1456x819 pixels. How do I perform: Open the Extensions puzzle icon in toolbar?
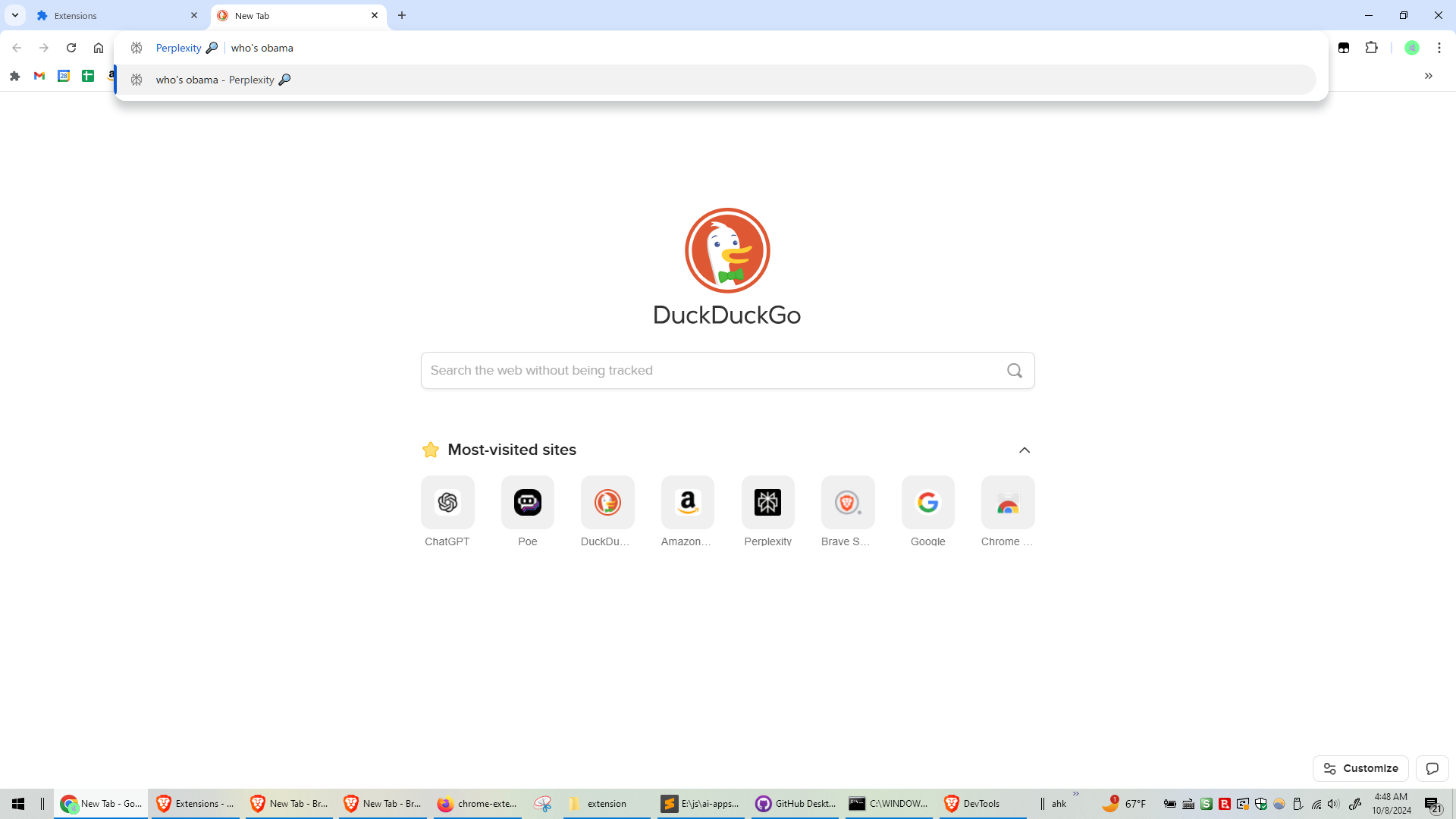1371,48
